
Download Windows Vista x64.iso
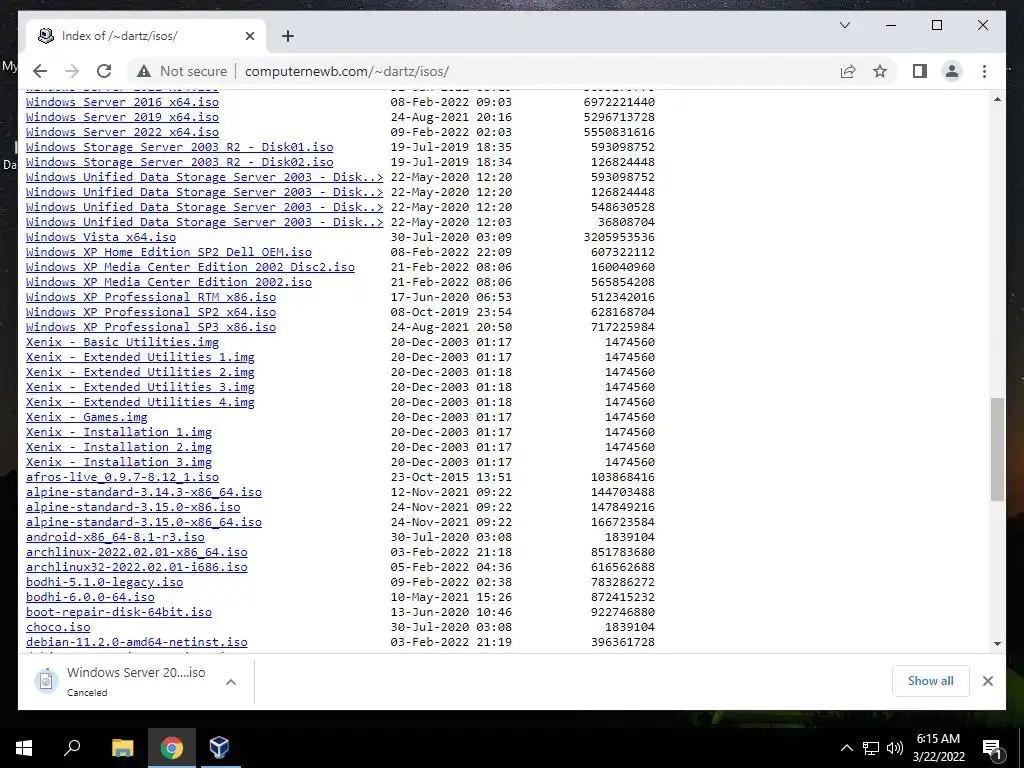click(101, 237)
